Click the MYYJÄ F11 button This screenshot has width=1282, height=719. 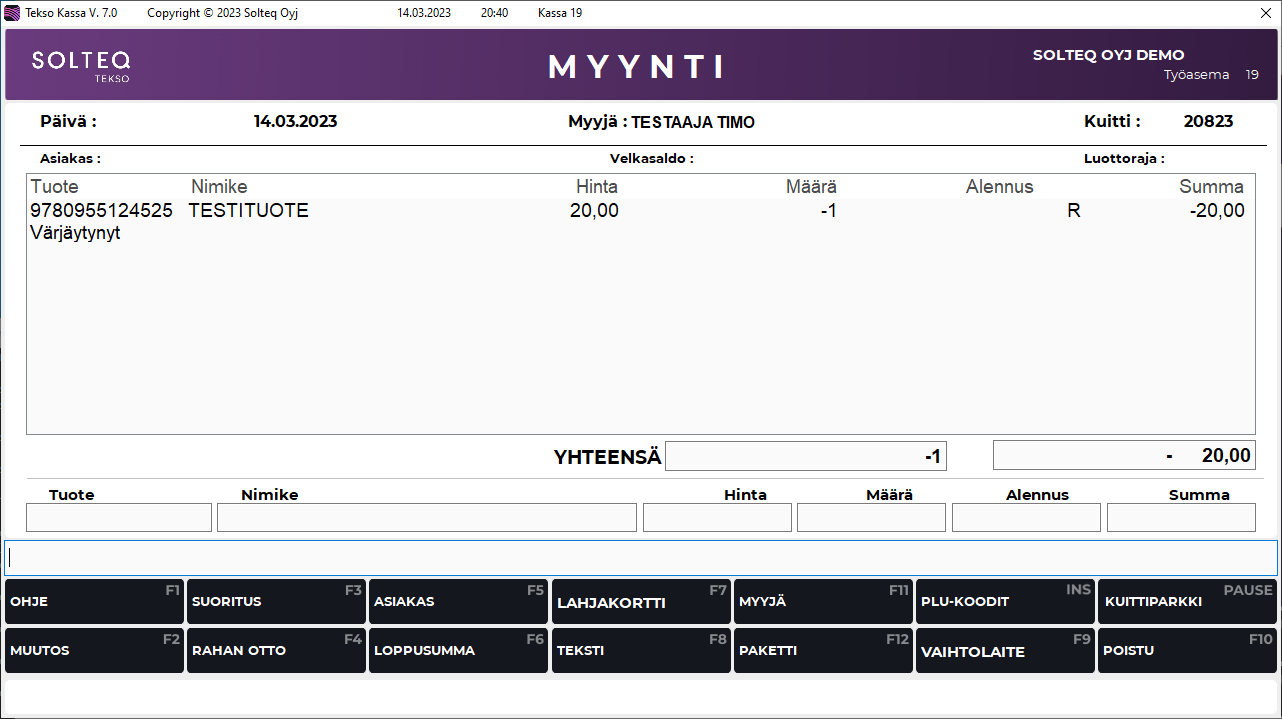(823, 602)
